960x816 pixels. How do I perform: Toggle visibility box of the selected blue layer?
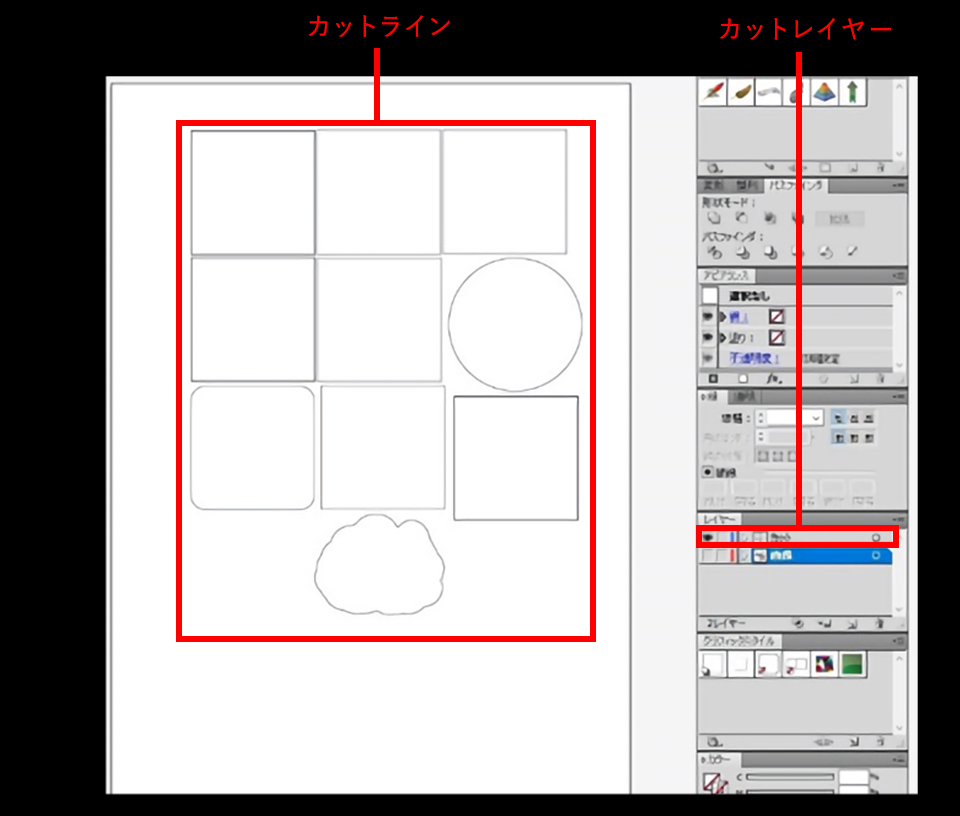click(708, 556)
